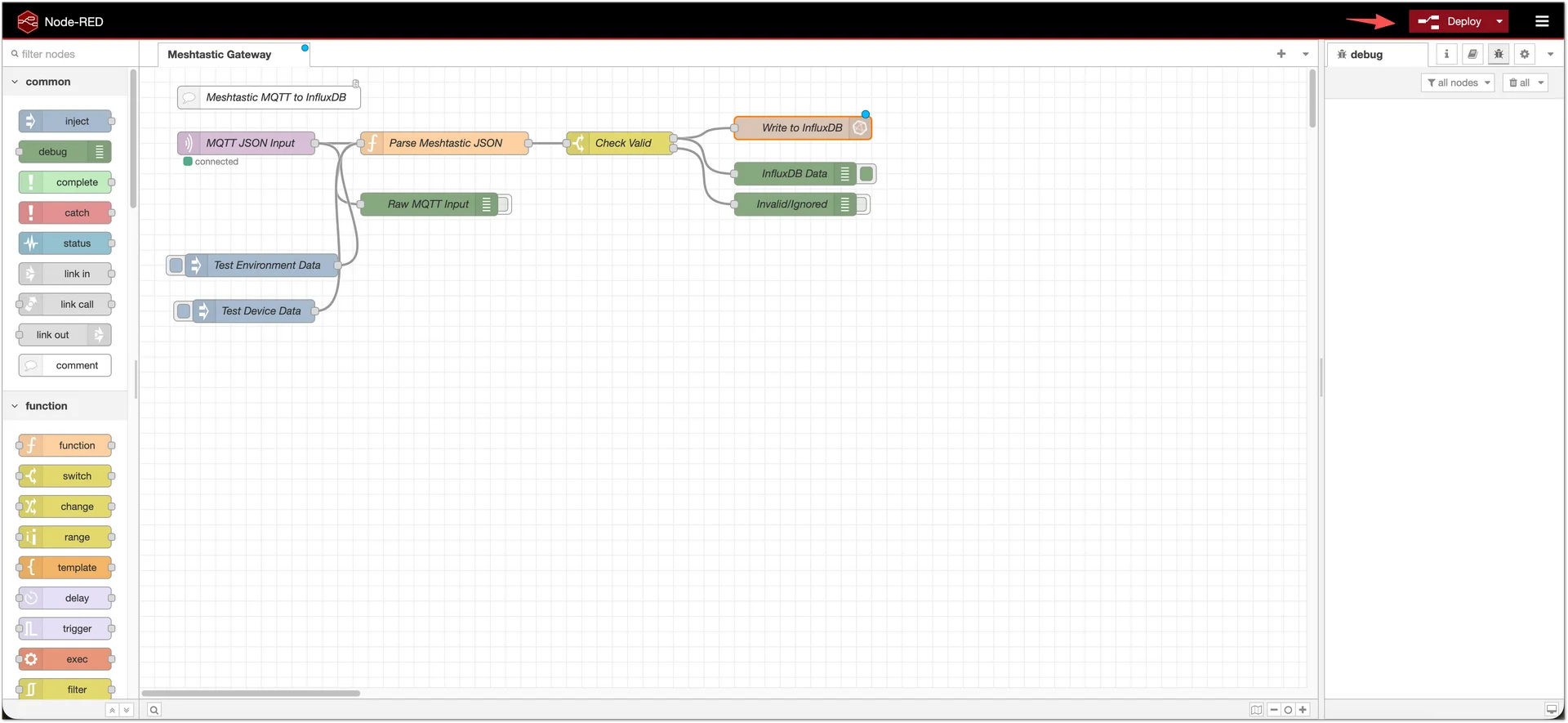
Task: Select the MQTT JSON Input node
Action: [246, 143]
